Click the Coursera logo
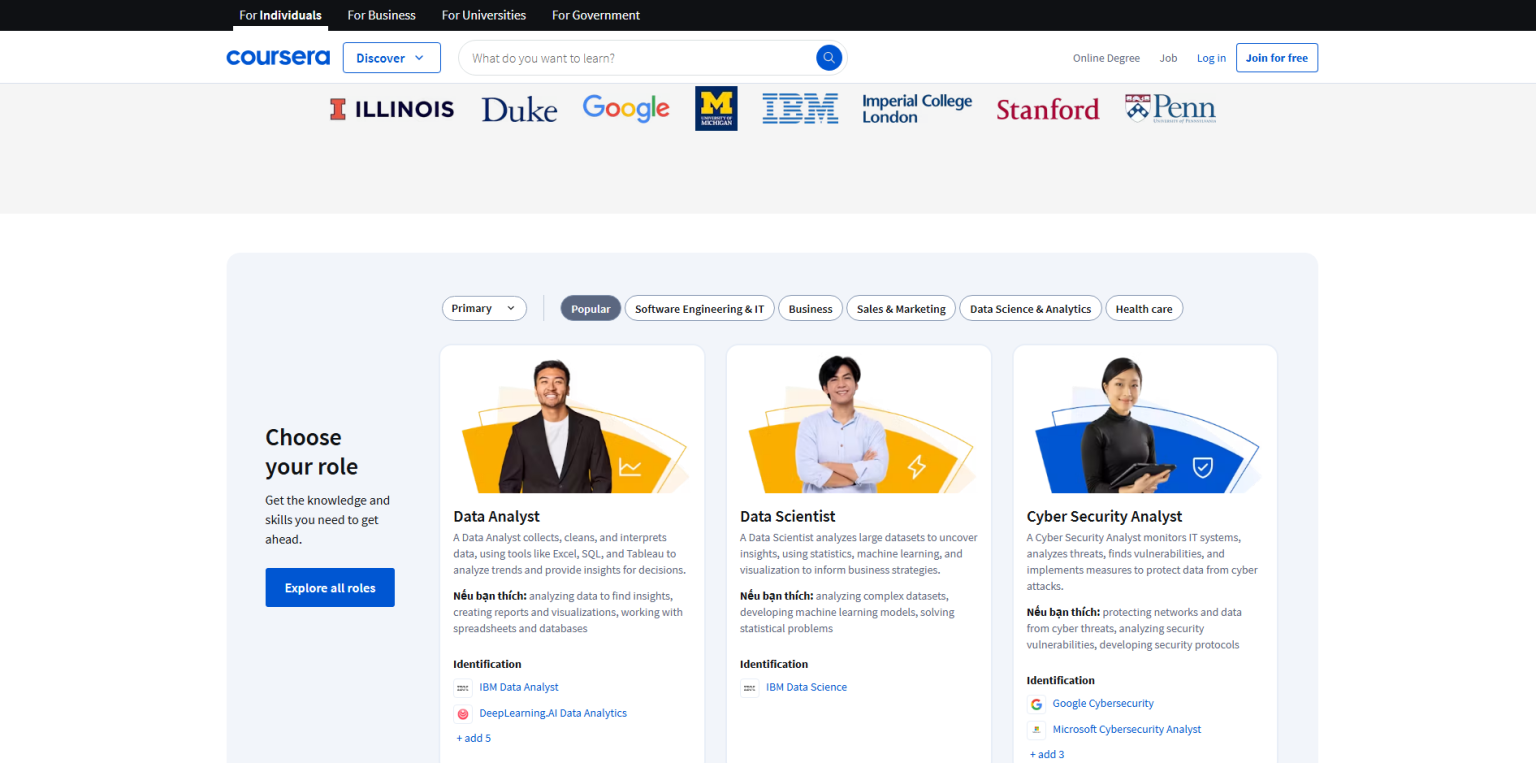Screen dimensions: 1536x763 278,58
